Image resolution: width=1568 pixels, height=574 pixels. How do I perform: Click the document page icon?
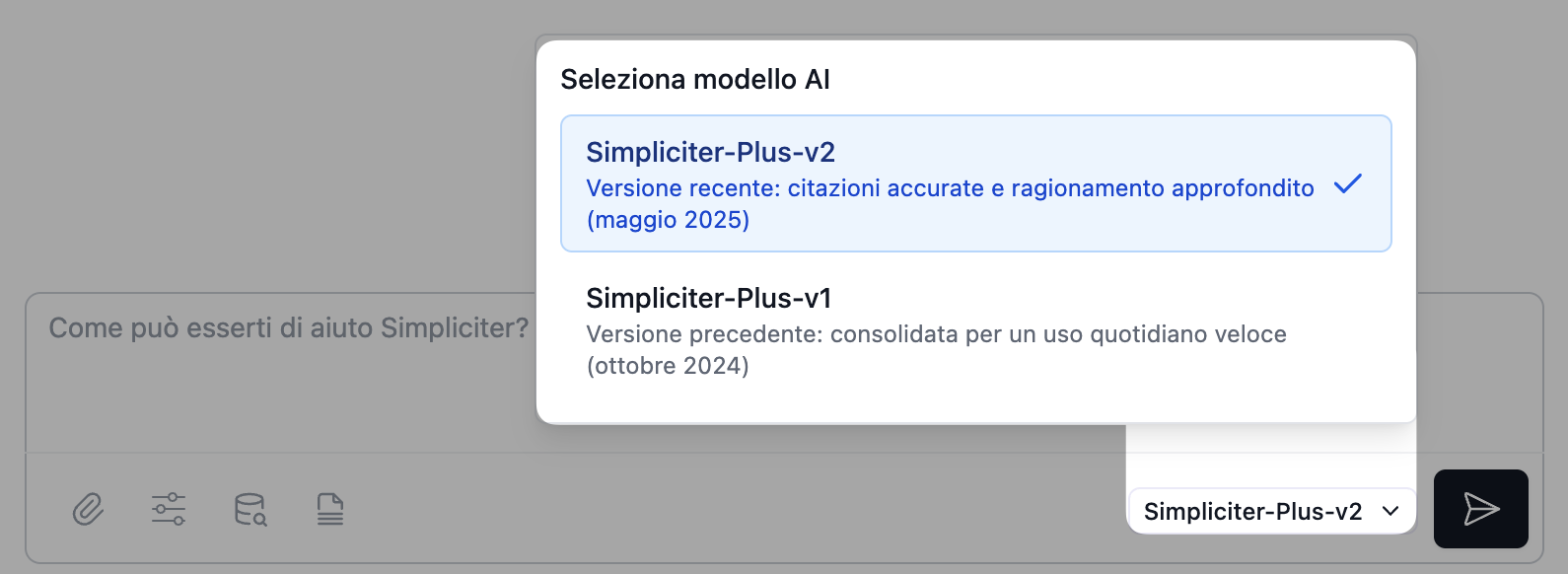330,510
